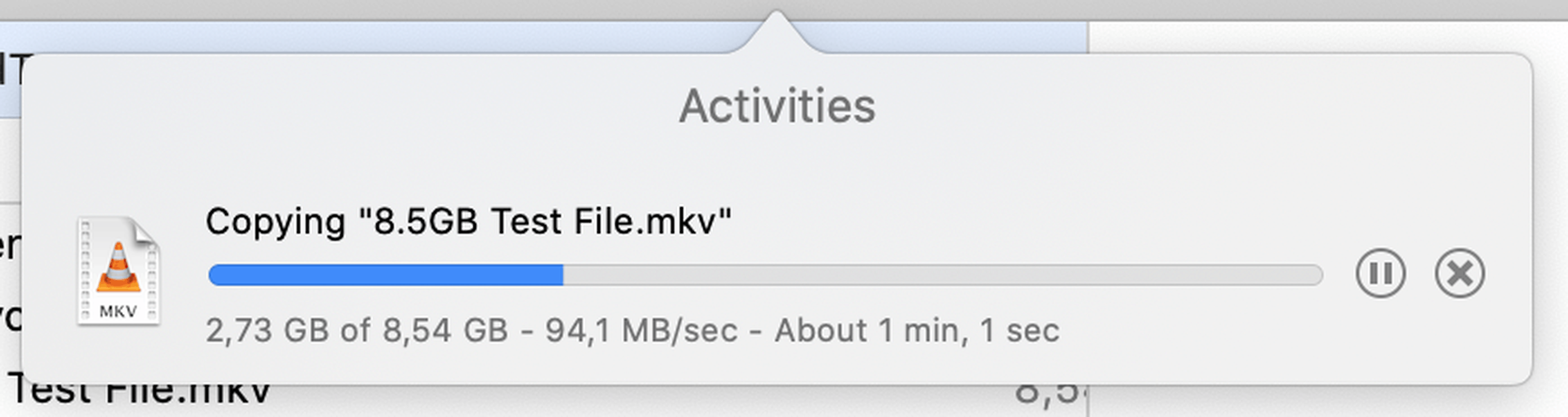The height and width of the screenshot is (417, 1568).
Task: Click the Activities heading
Action: tap(777, 107)
